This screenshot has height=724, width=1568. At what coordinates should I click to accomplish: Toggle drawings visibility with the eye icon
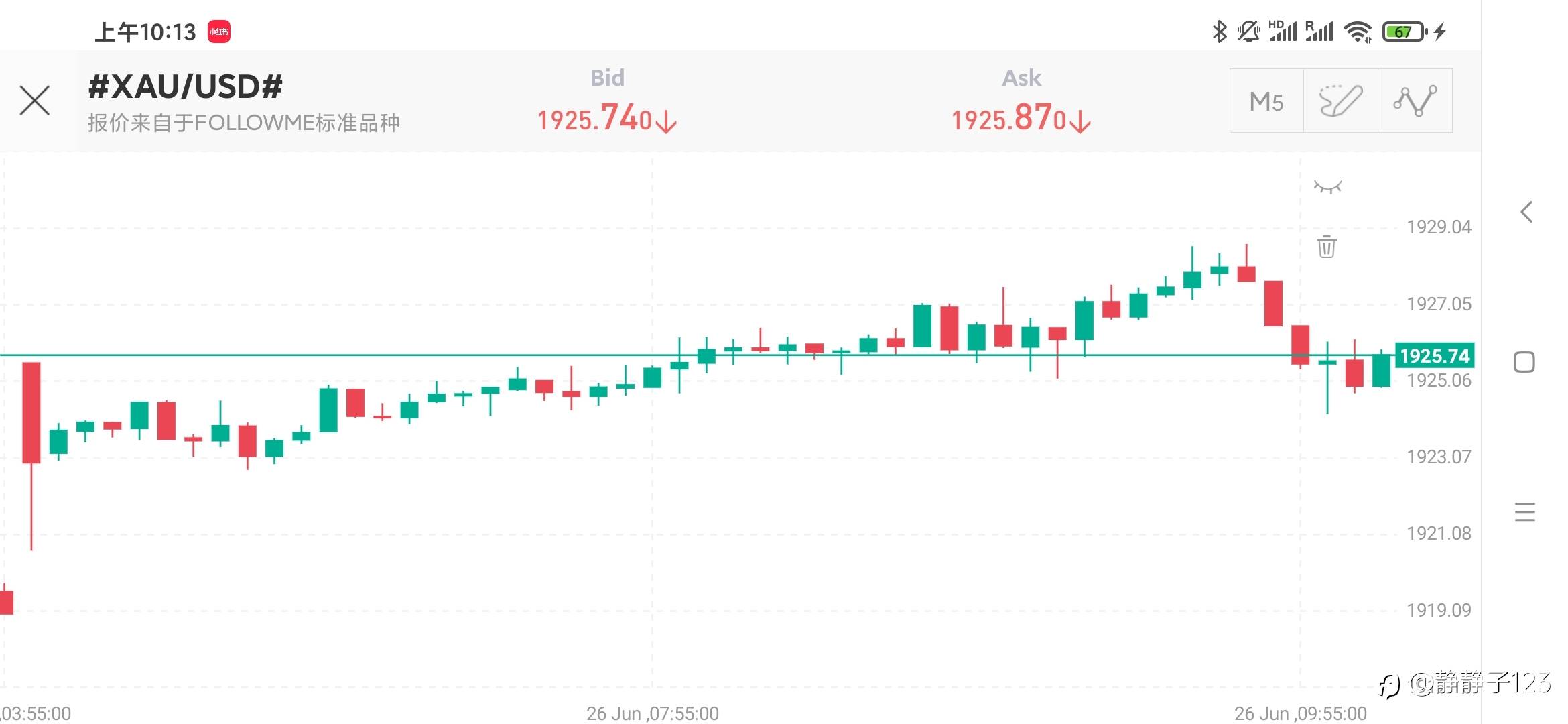(x=1327, y=187)
